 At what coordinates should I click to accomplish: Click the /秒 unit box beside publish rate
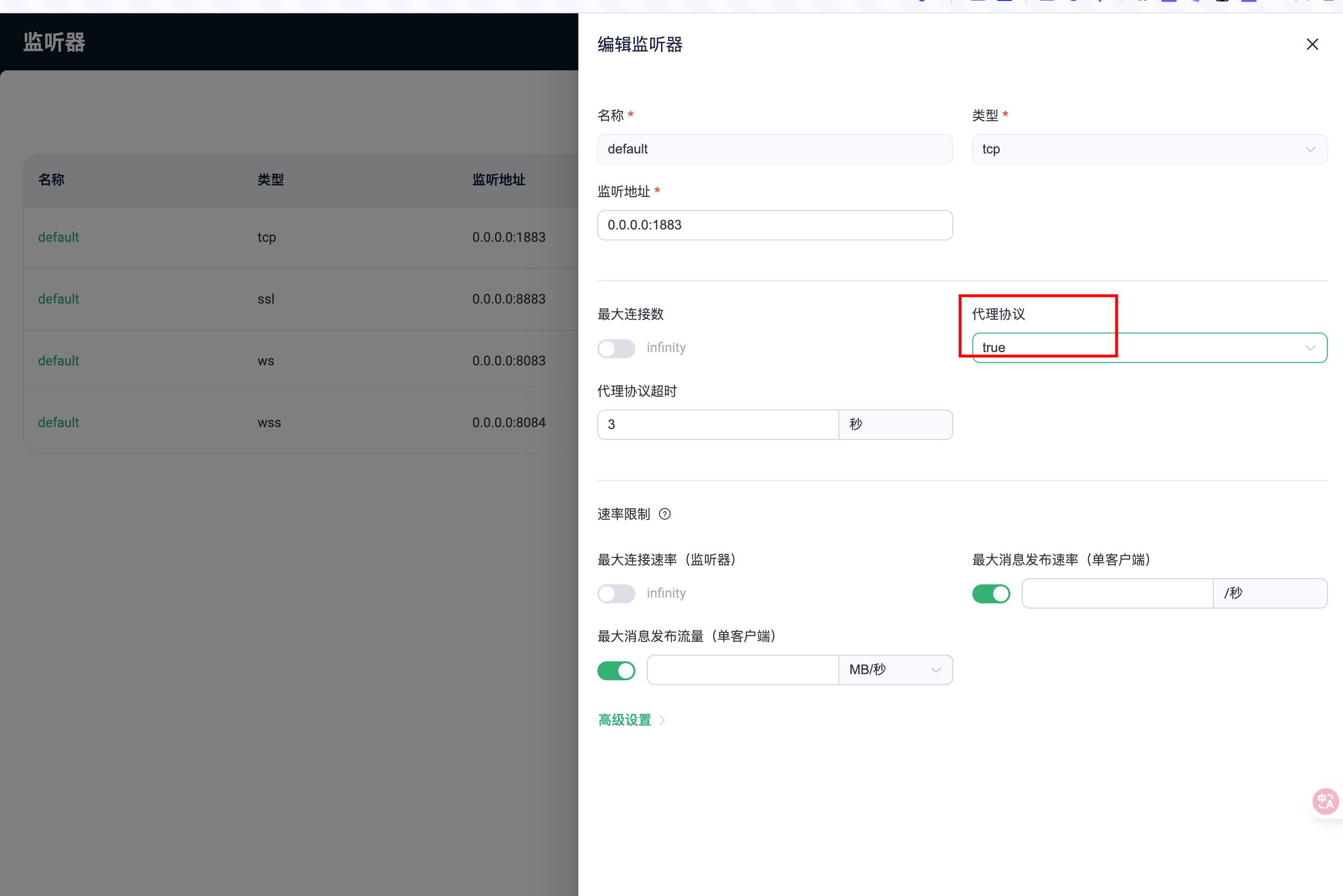click(1270, 593)
